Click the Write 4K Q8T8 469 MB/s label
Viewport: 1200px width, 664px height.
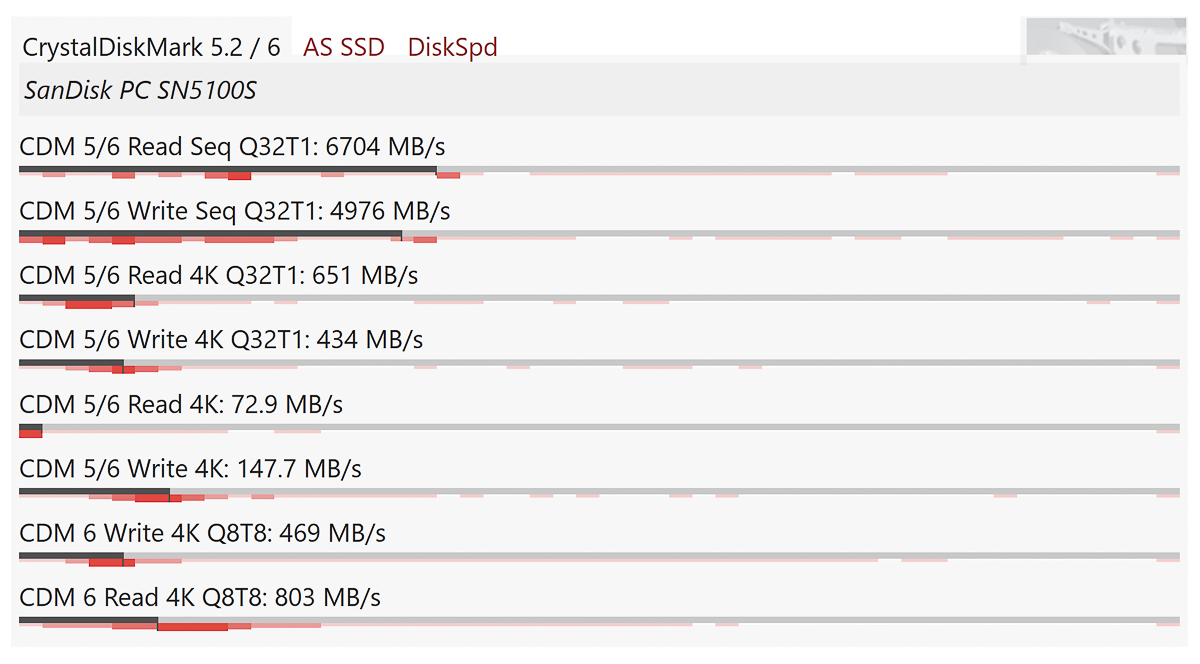203,533
